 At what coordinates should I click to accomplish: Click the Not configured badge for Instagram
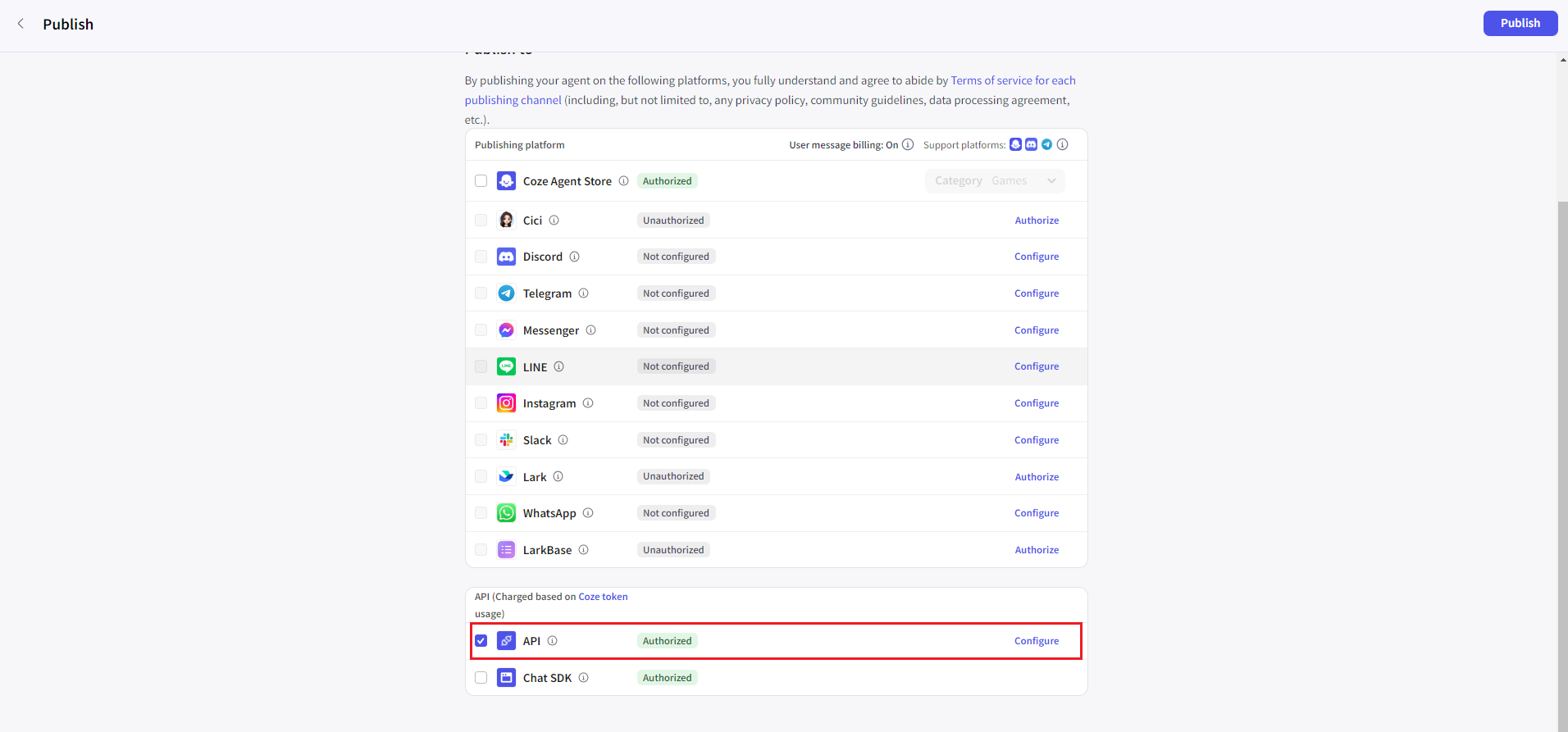(676, 403)
